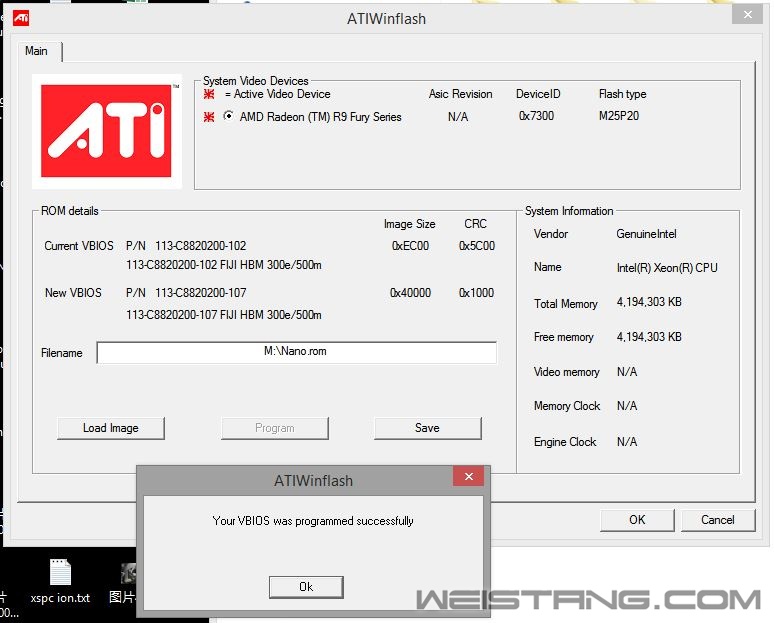Click the Asic Revision N/A value
774x623 pixels.
tap(458, 117)
